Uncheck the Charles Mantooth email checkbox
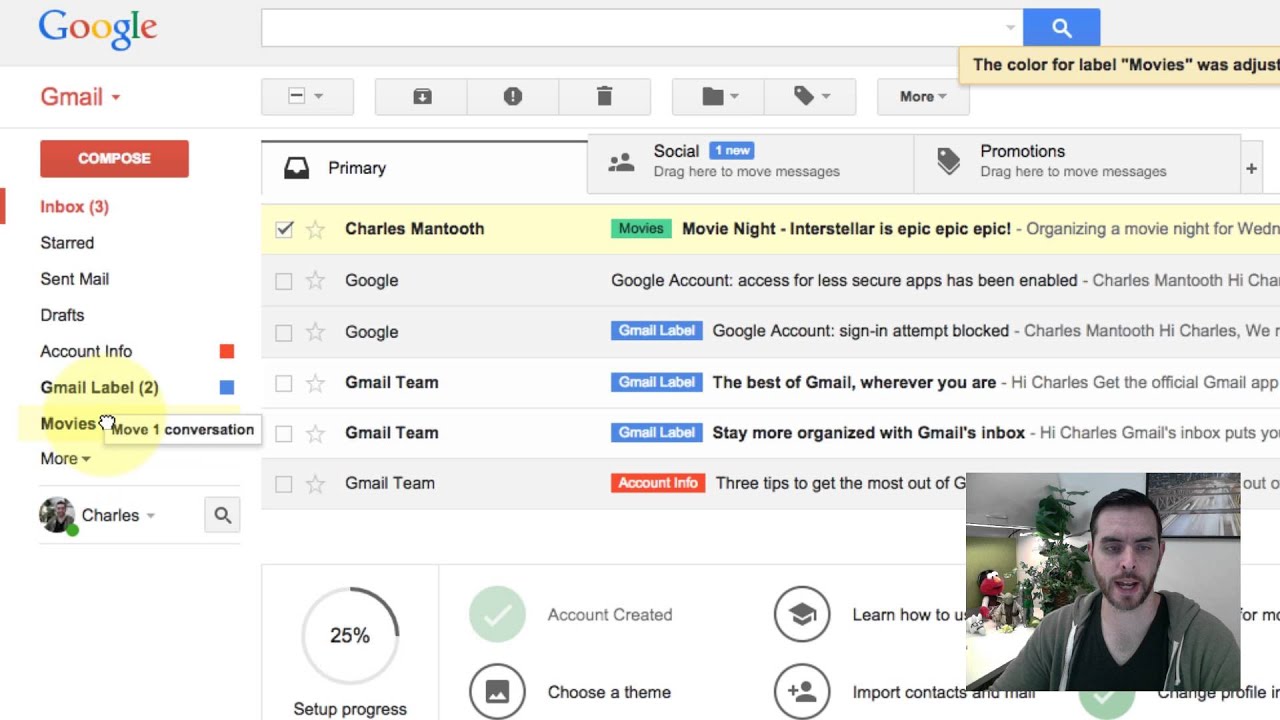1280x720 pixels. click(284, 229)
